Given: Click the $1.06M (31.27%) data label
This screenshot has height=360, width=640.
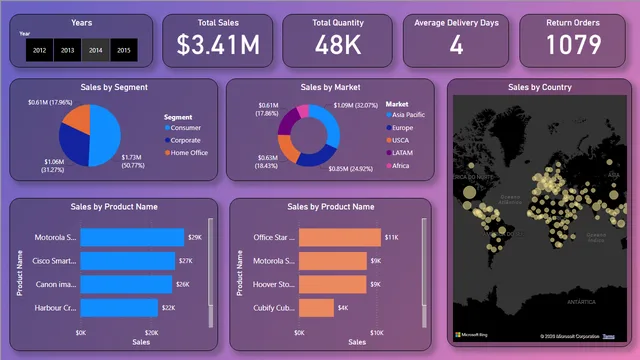Looking at the screenshot, I should coord(53,166).
